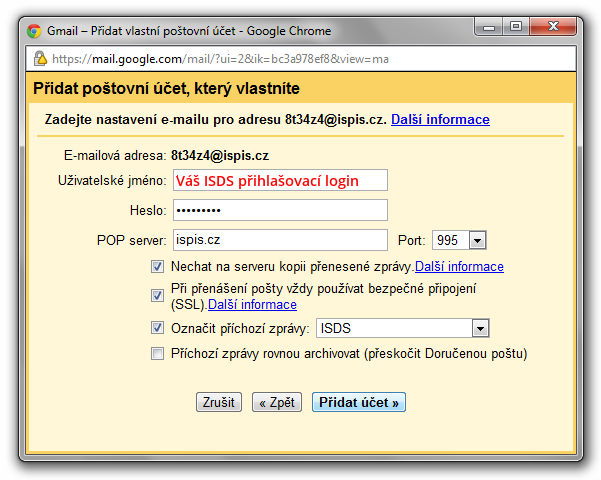Click the Chrome icon in title bar
The height and width of the screenshot is (480, 601).
[34, 32]
